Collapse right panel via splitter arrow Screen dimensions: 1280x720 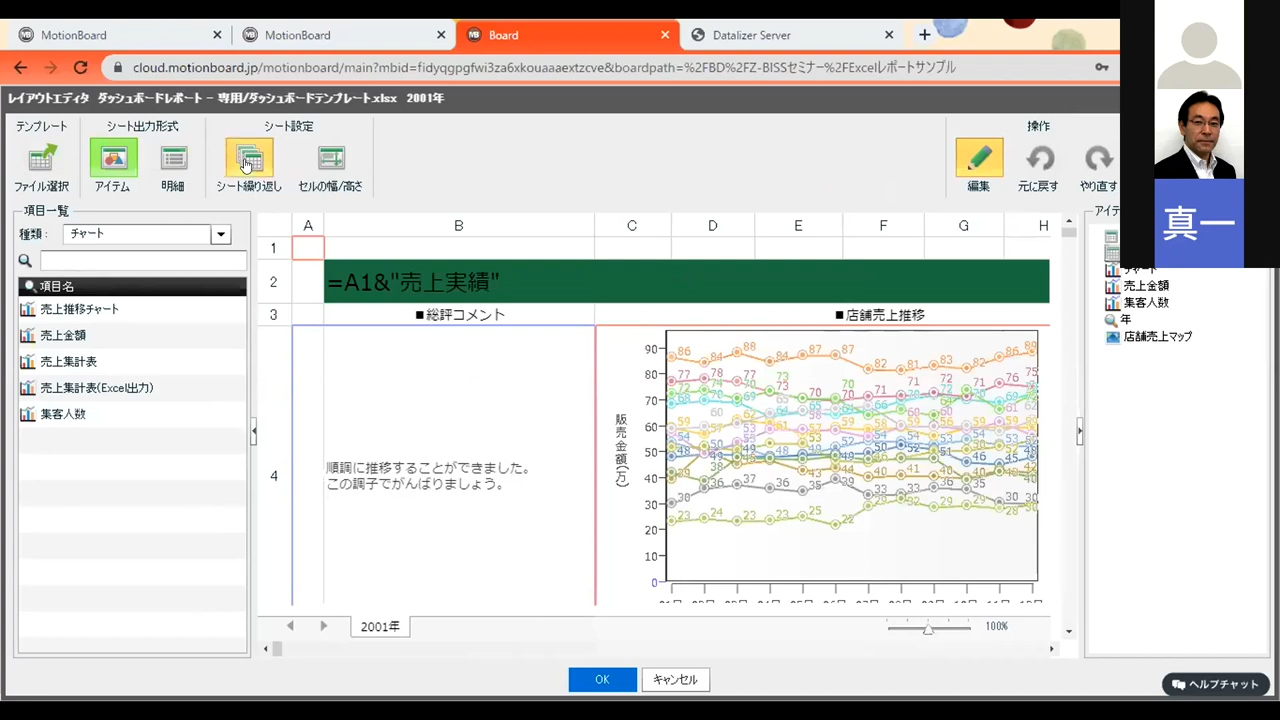(x=1079, y=432)
